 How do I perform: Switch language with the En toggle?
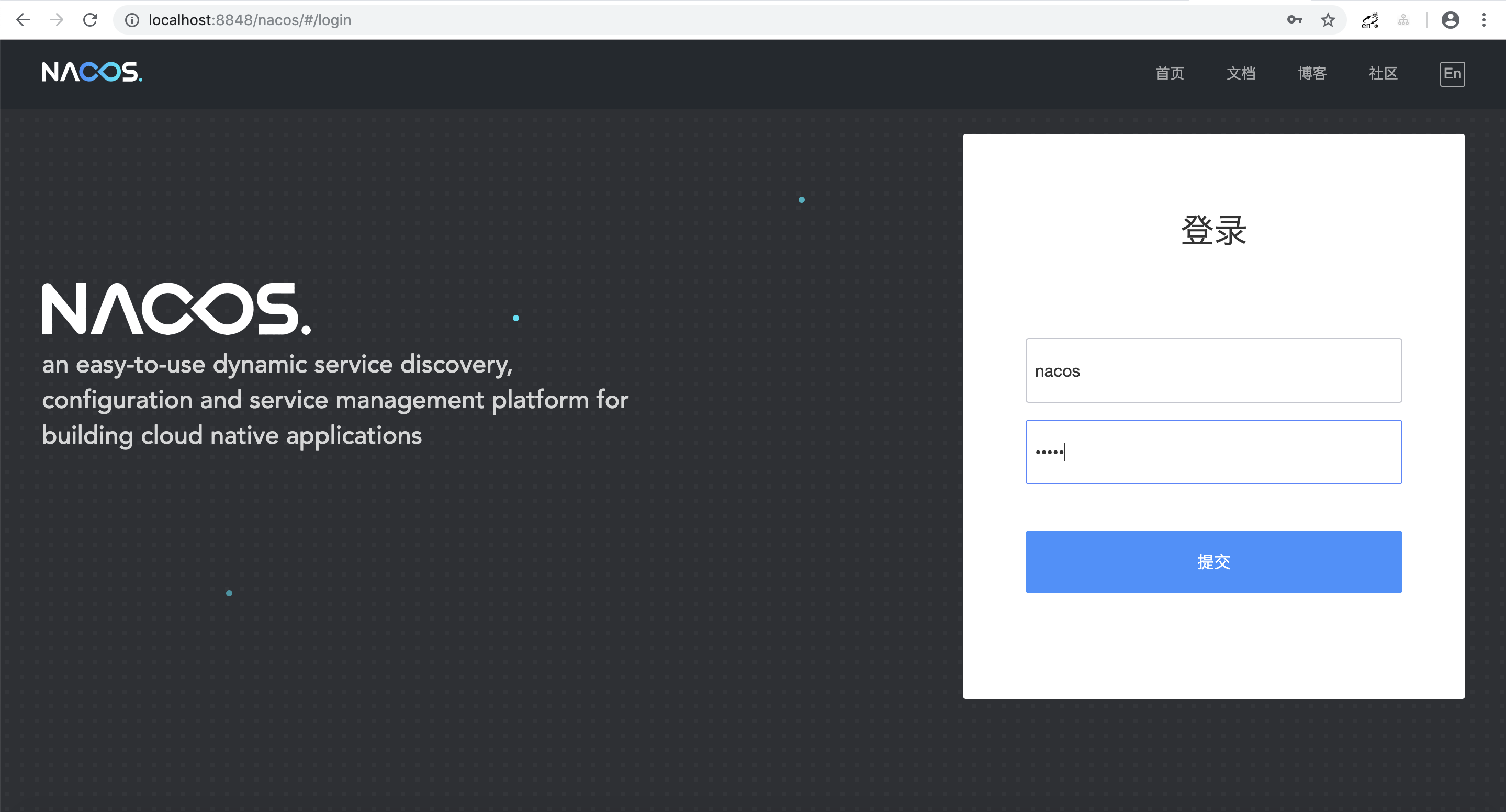(1452, 74)
